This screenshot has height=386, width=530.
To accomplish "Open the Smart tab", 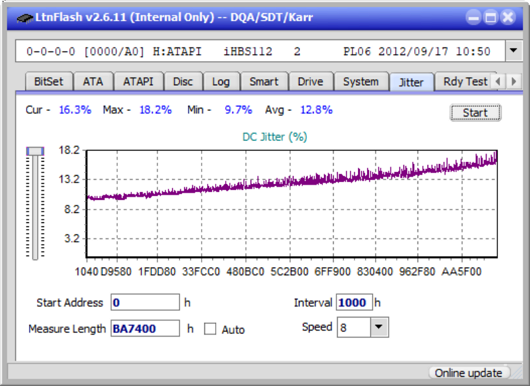I will pos(264,81).
